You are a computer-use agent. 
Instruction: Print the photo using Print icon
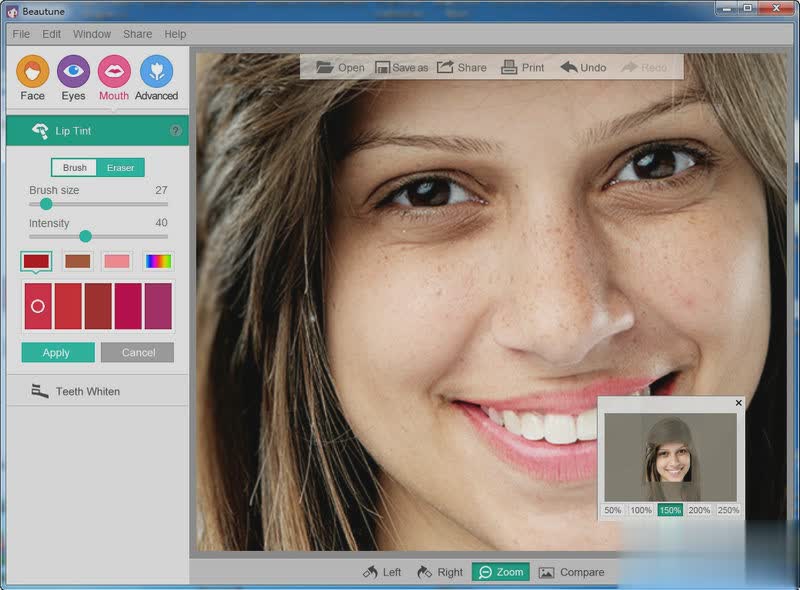coord(509,67)
